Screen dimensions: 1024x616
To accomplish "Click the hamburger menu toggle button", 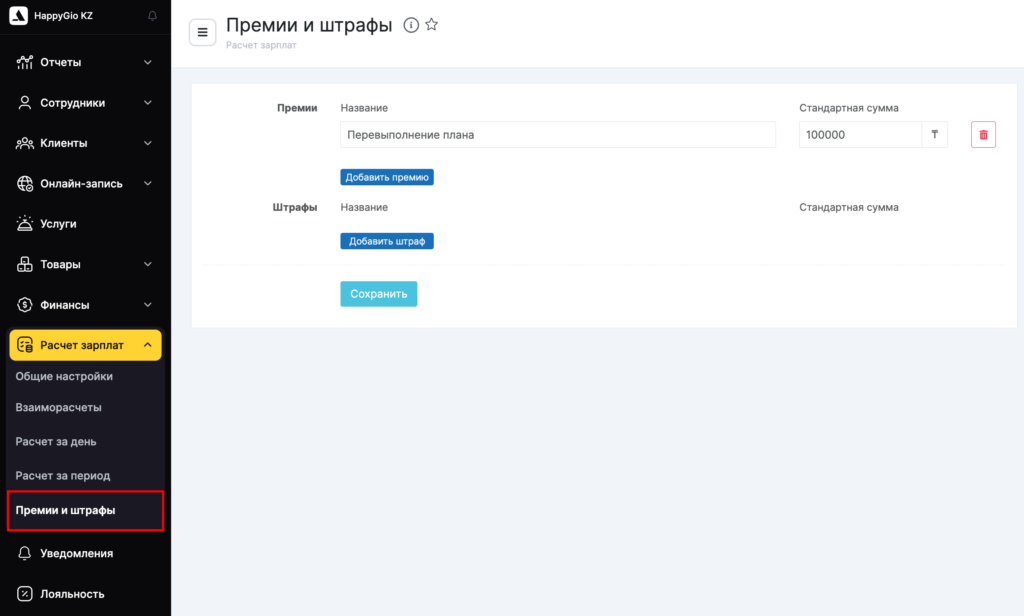I will (x=203, y=32).
